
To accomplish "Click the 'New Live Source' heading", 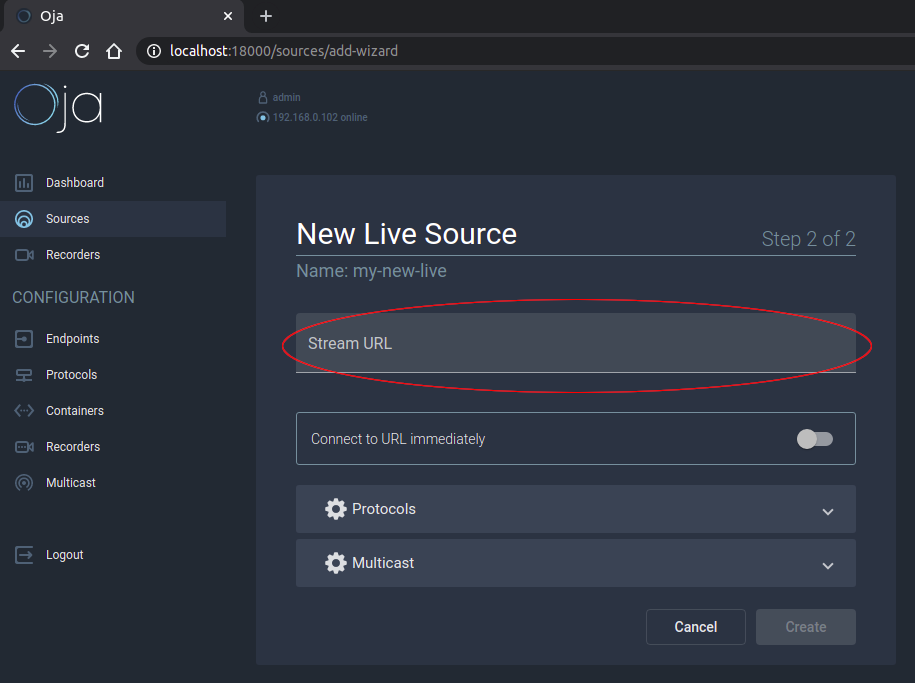I will point(407,234).
